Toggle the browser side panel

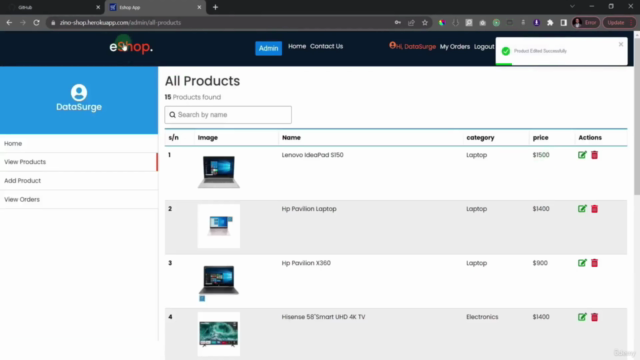pyautogui.click(x=564, y=23)
